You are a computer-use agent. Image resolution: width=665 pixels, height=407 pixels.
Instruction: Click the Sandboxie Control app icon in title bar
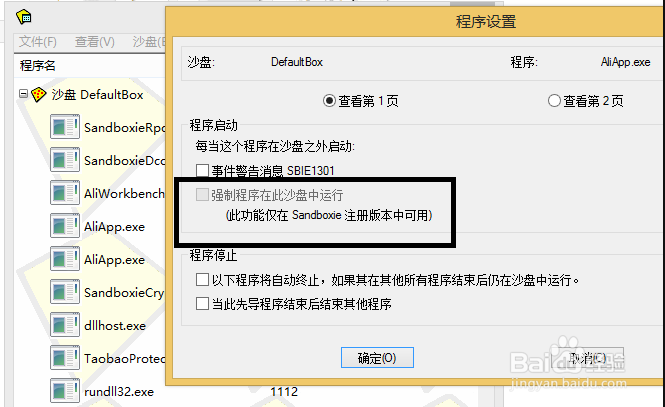click(24, 17)
